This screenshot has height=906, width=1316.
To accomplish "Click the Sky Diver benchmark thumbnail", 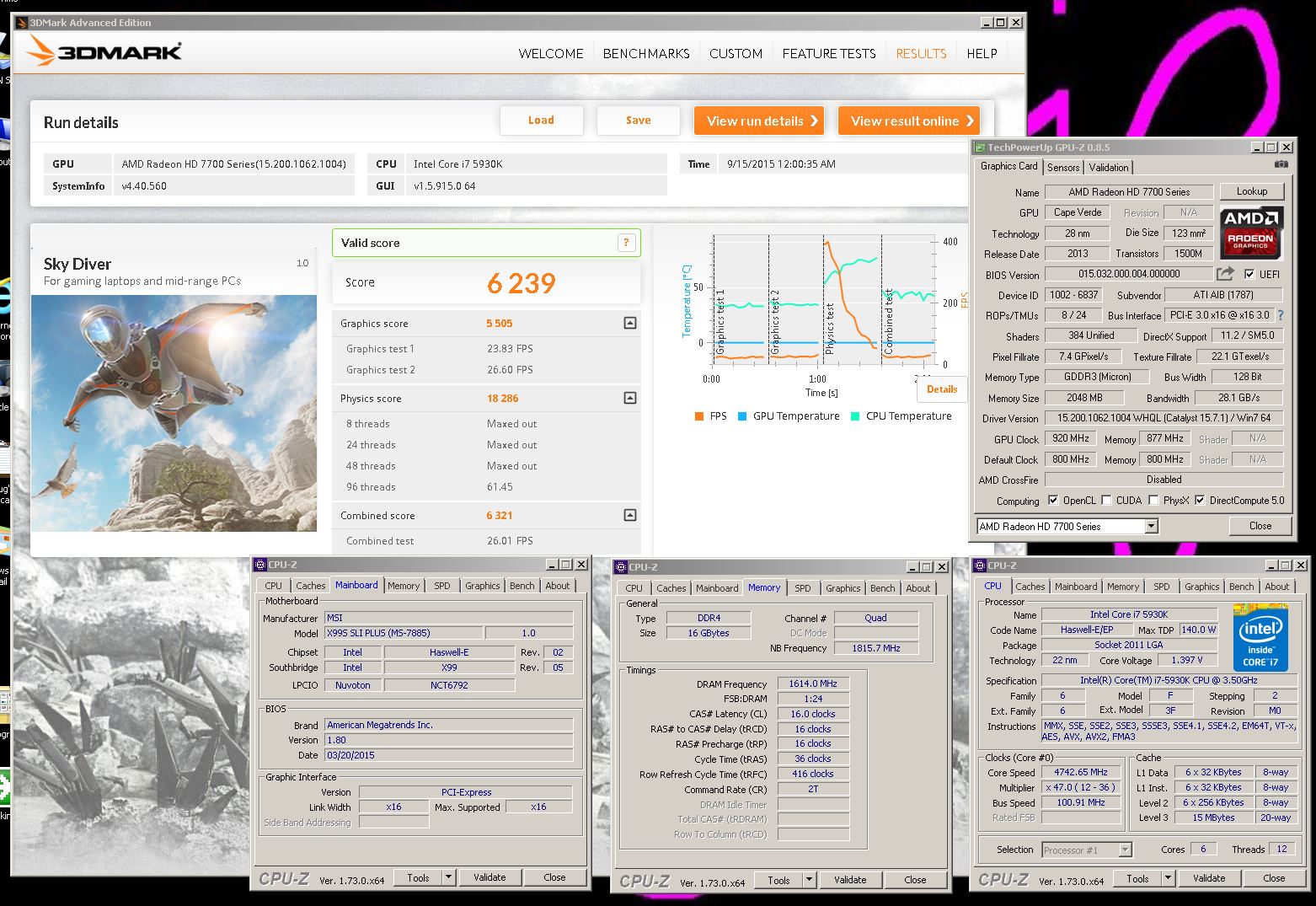I will (174, 413).
